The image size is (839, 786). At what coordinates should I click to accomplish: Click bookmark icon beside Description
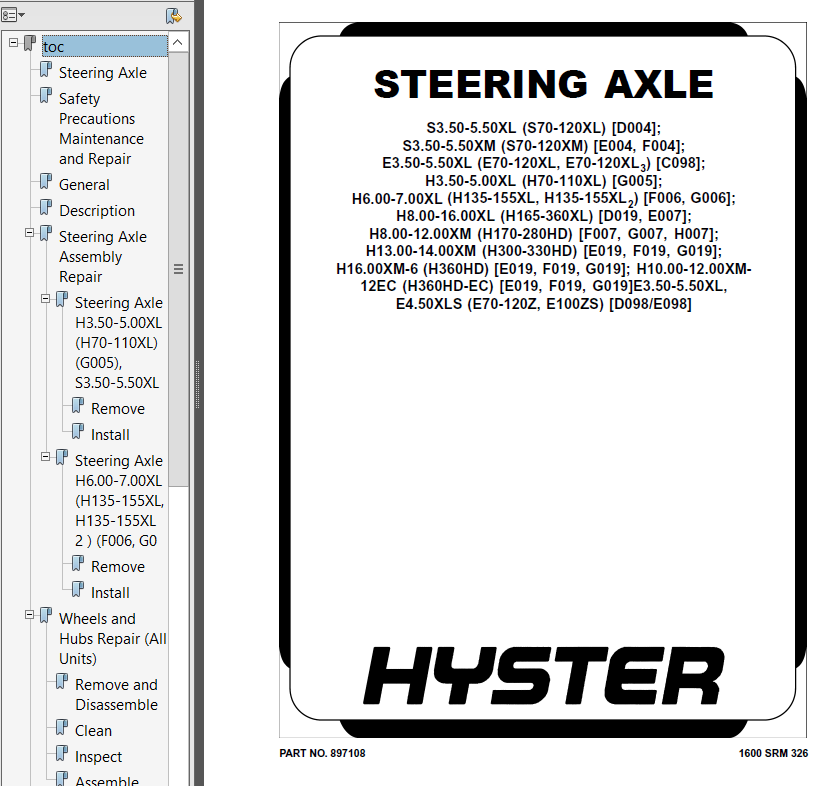[46, 208]
